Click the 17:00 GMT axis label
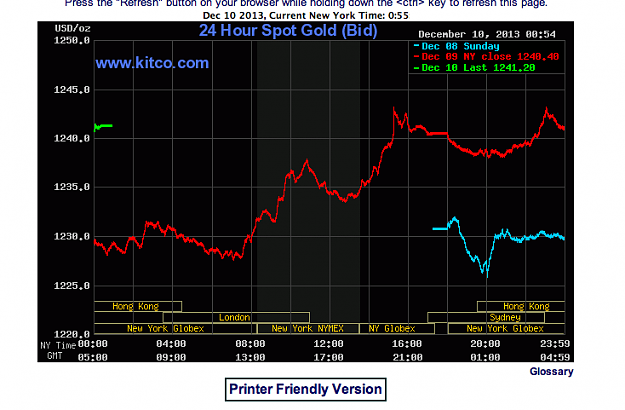This screenshot has height=410, width=625. click(328, 357)
